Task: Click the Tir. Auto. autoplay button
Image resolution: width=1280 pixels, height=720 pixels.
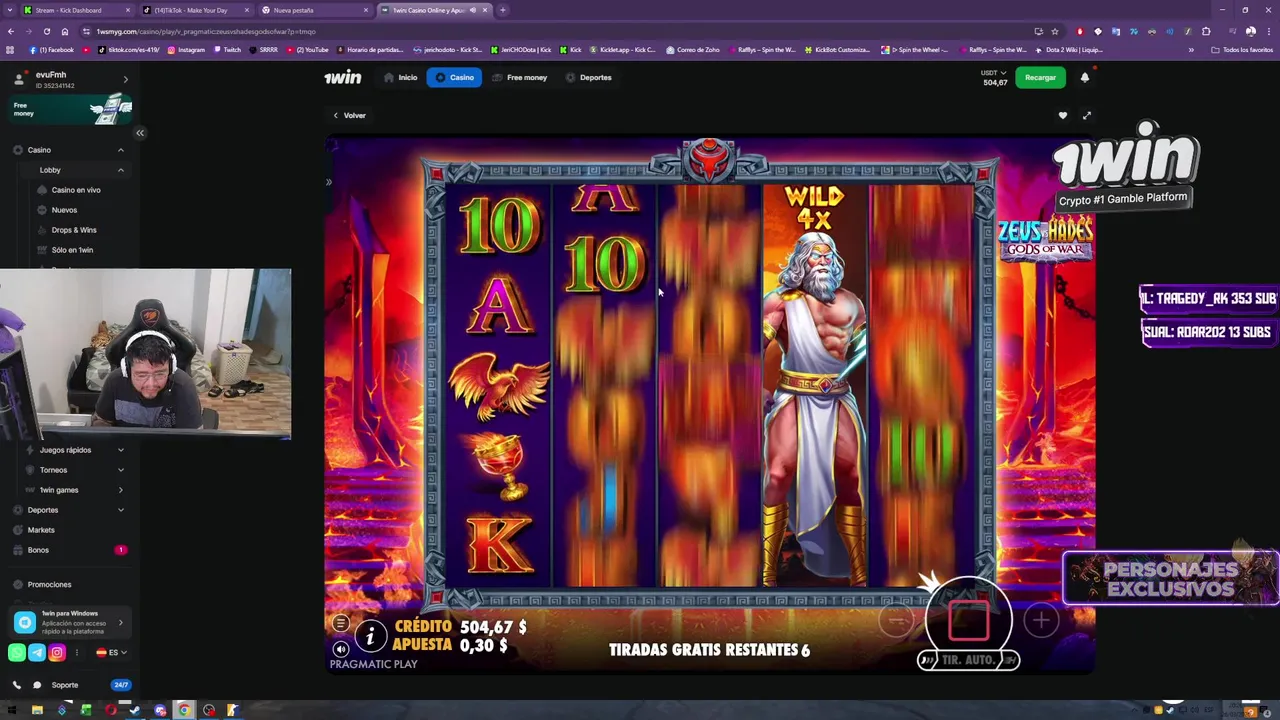Action: [x=968, y=660]
